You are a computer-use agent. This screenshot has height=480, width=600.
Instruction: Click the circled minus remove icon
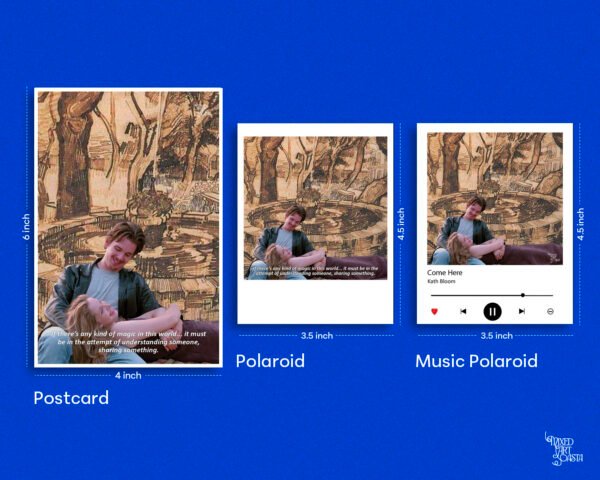[550, 312]
